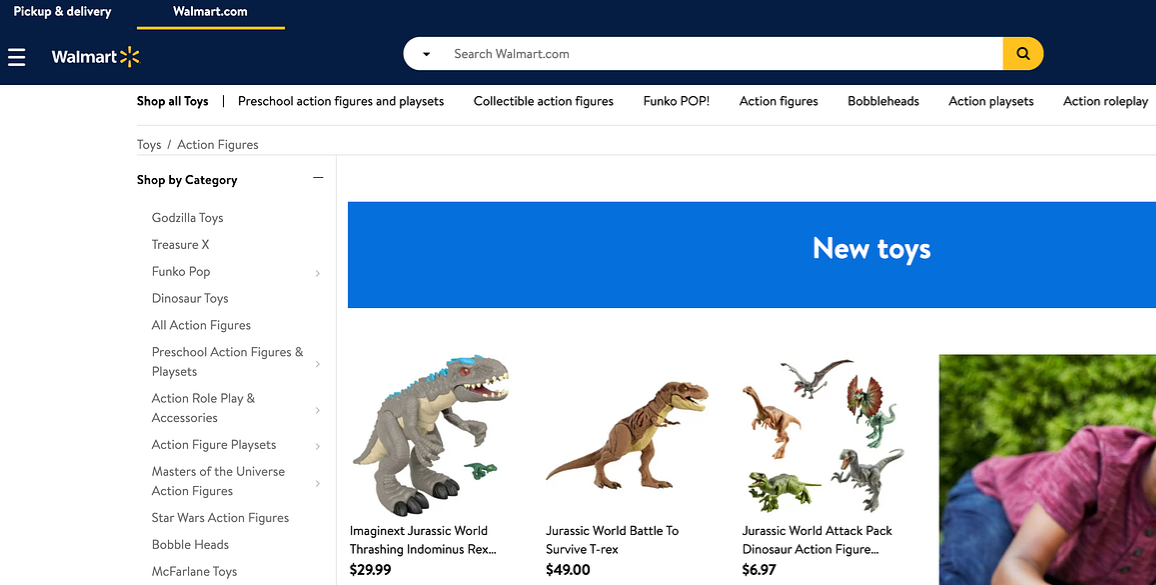Open McFarlane Toys category
The width and height of the screenshot is (1156, 585).
click(195, 572)
